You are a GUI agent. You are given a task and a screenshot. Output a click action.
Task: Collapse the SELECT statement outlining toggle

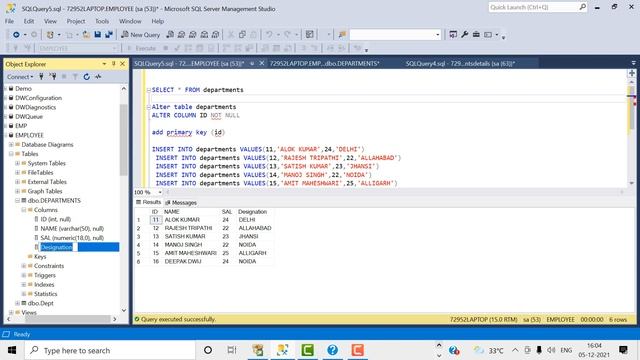[149, 90]
